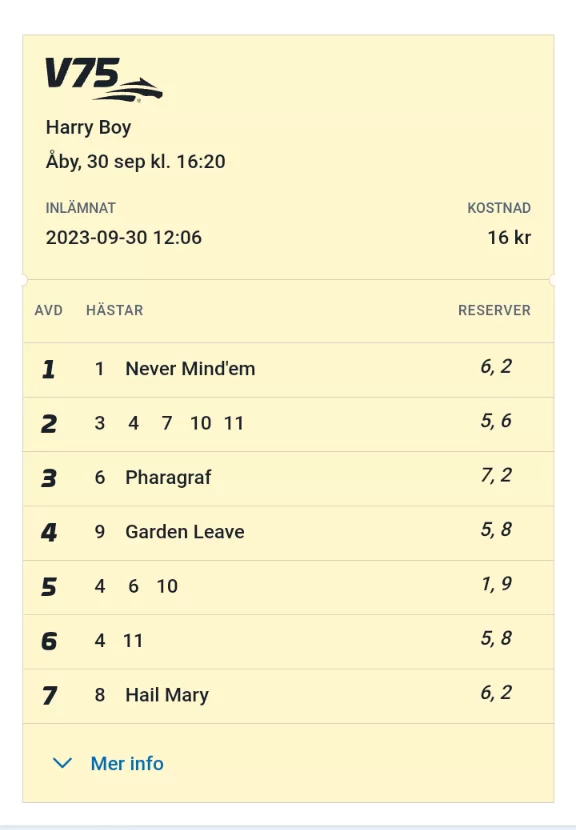576x830 pixels.
Task: Click race number 4 icon
Action: point(49,532)
